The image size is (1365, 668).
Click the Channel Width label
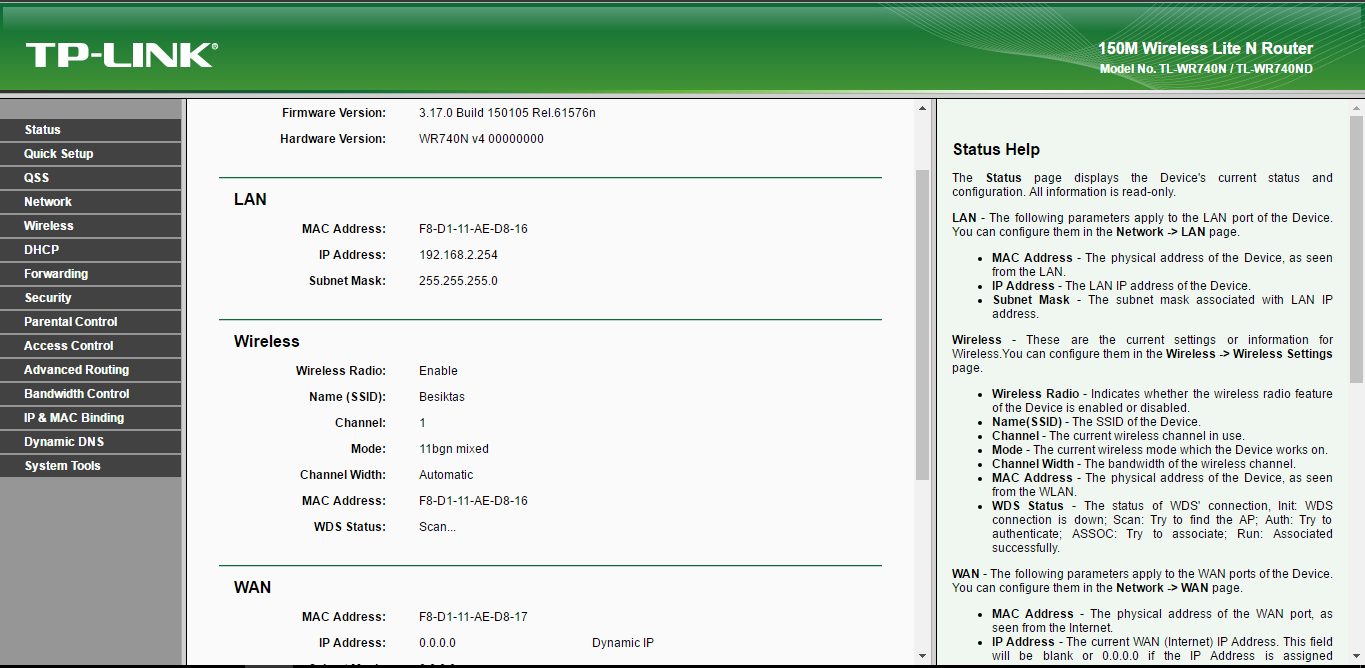tap(343, 475)
